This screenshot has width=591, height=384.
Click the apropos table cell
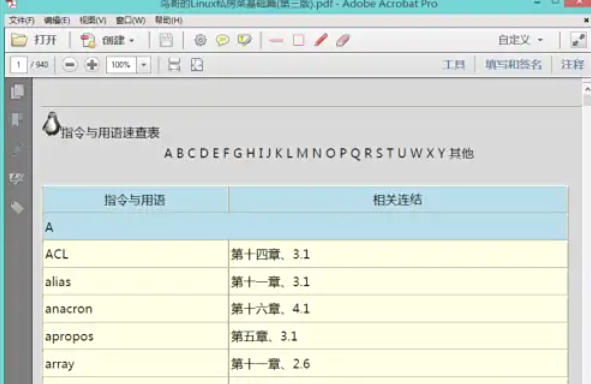point(136,336)
